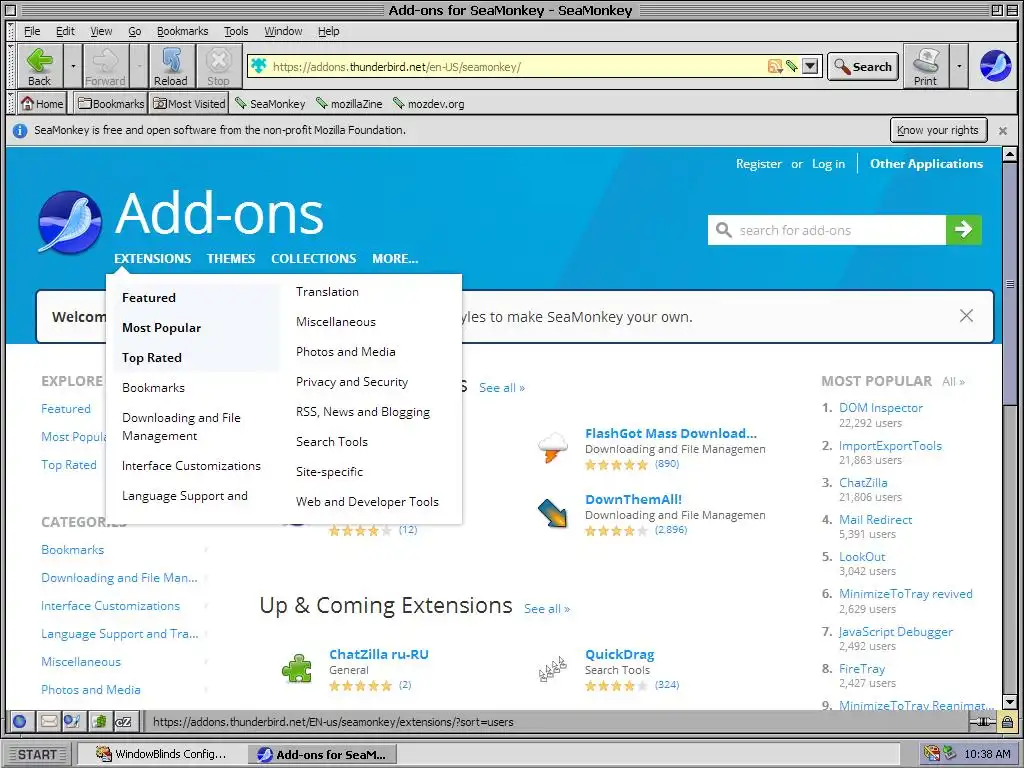Choose Privacy and Security from dropdown
This screenshot has height=768, width=1024.
[x=352, y=382]
